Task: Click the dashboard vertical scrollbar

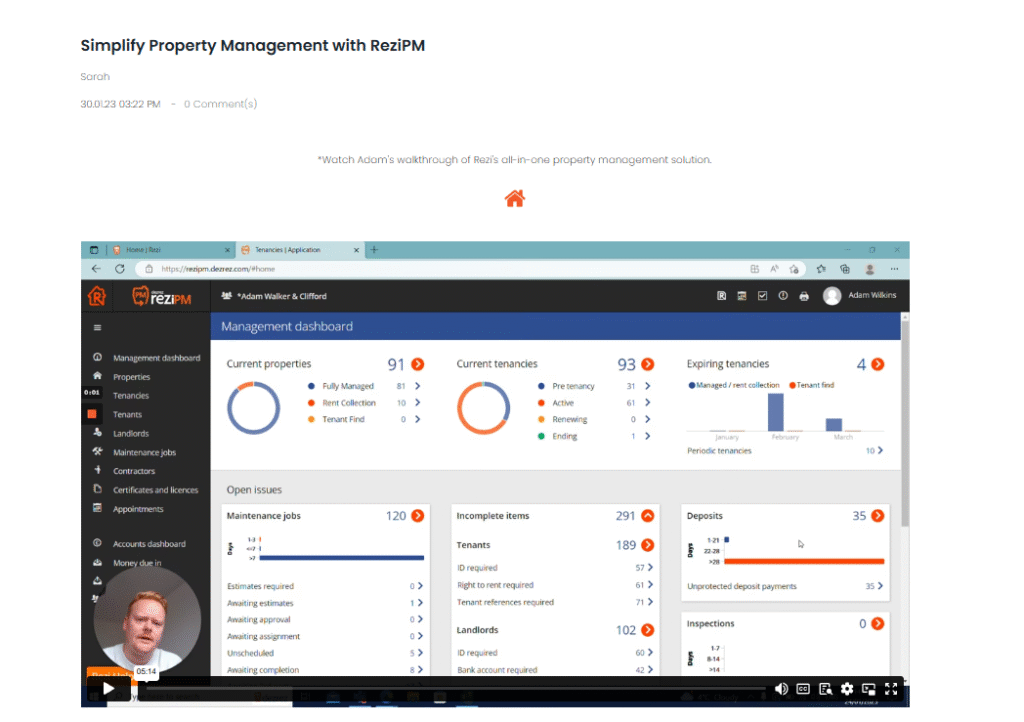Action: click(904, 421)
